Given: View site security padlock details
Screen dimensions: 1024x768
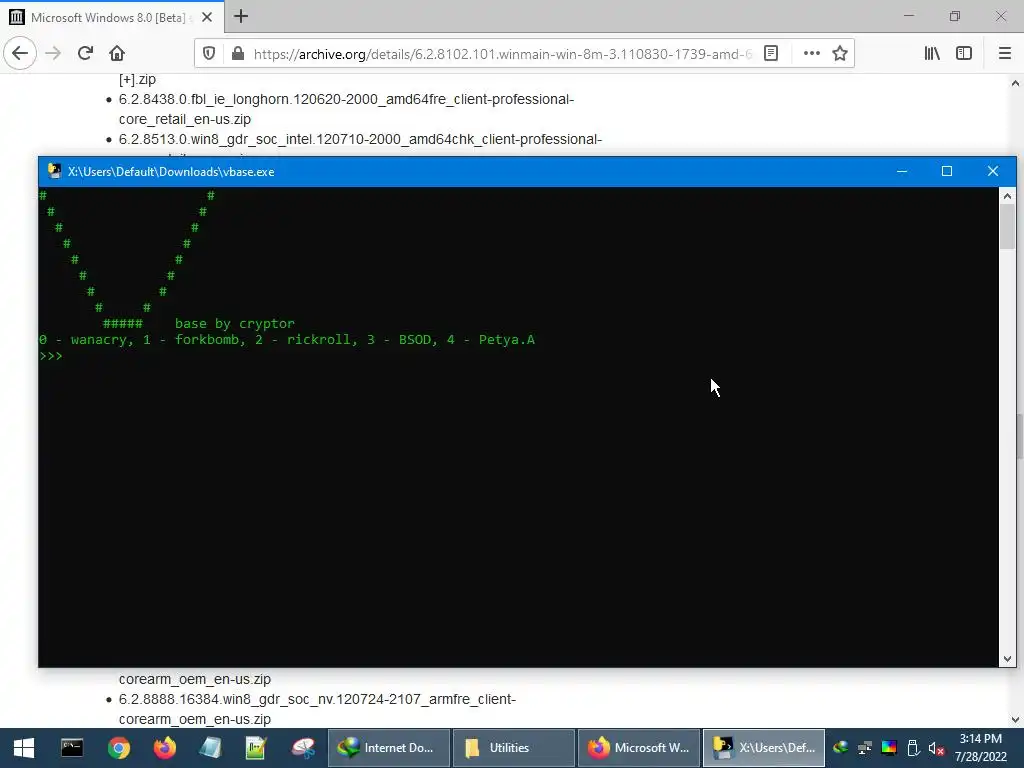Looking at the screenshot, I should click(238, 54).
